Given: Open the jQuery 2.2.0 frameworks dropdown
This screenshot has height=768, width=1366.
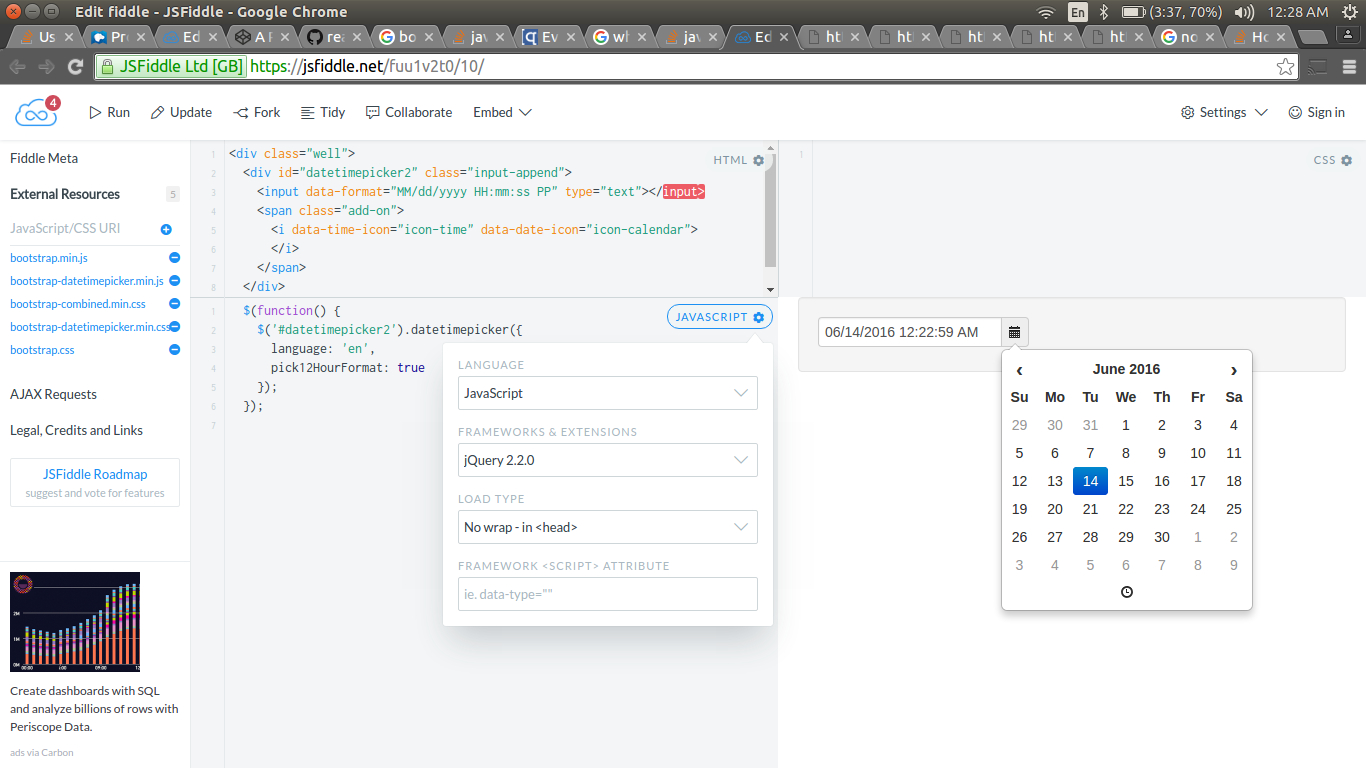Looking at the screenshot, I should [607, 460].
